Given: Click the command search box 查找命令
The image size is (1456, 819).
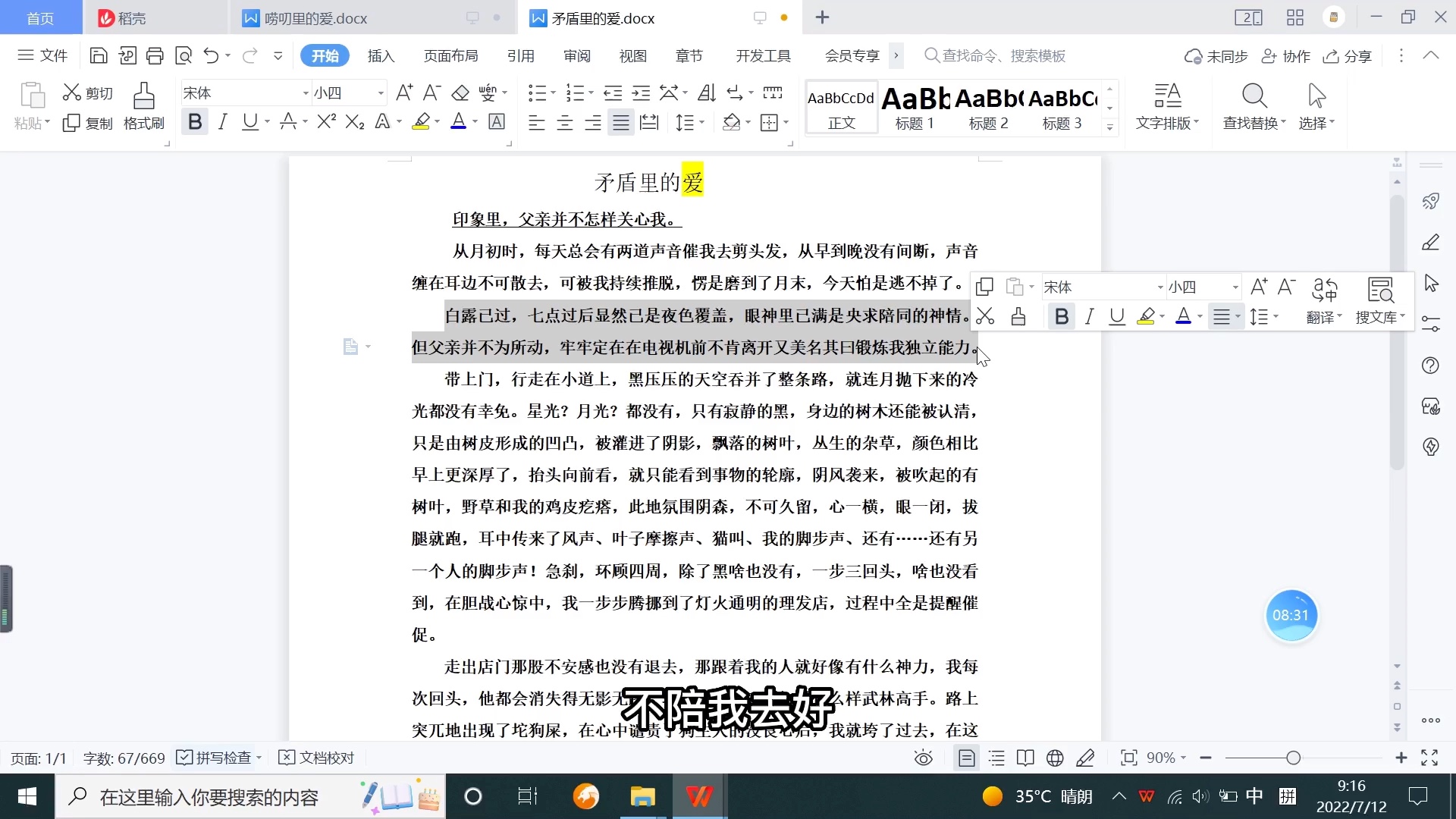Looking at the screenshot, I should click(x=995, y=55).
